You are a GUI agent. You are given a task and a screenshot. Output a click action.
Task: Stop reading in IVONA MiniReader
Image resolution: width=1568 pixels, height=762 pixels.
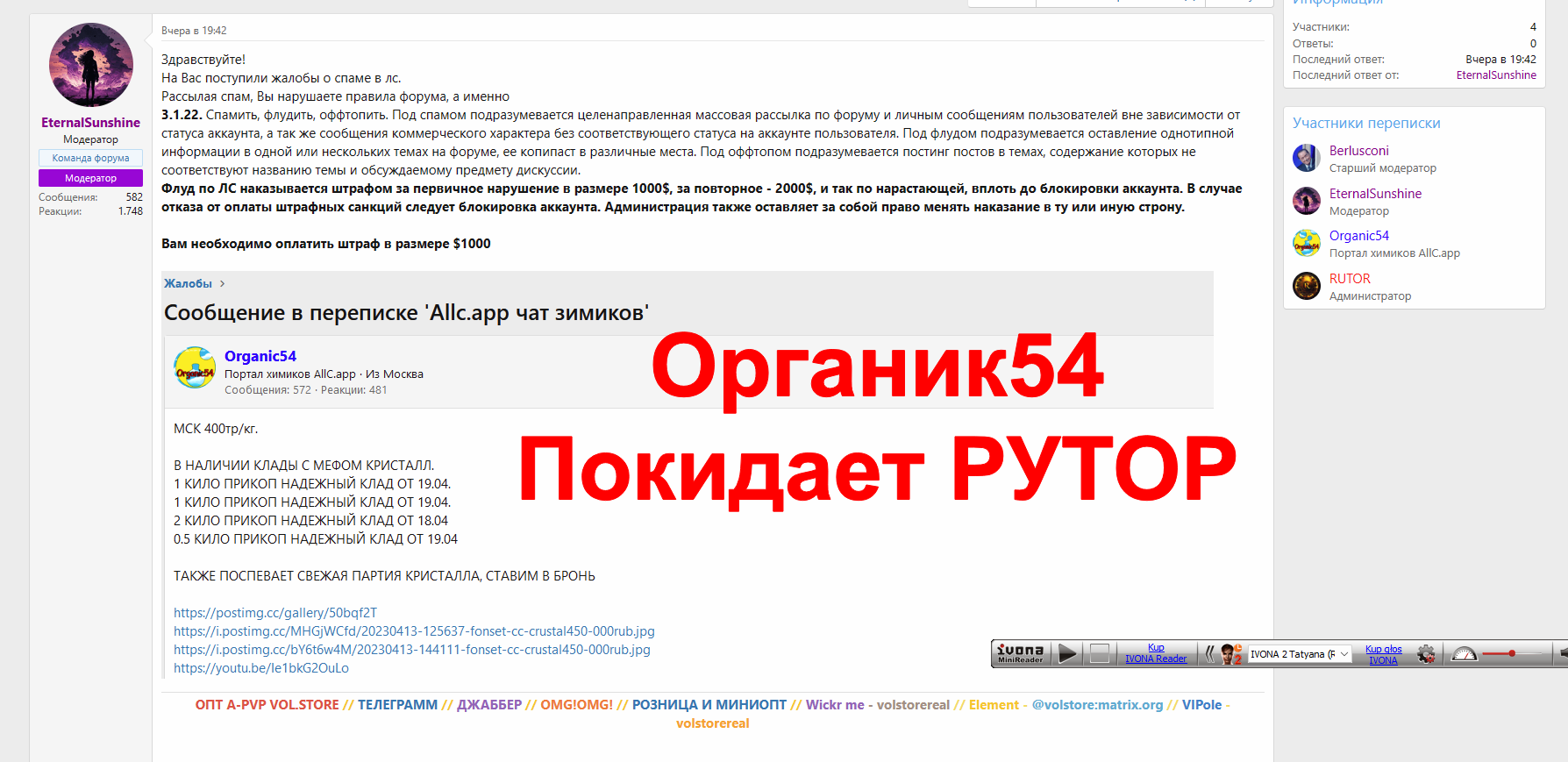[1099, 654]
